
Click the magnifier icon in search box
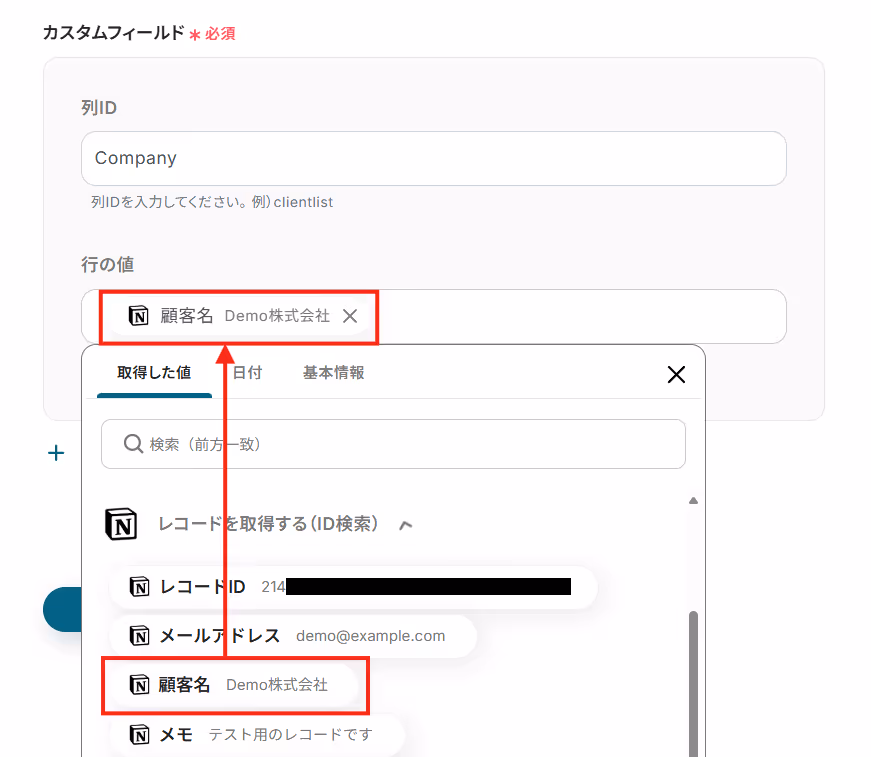[133, 444]
